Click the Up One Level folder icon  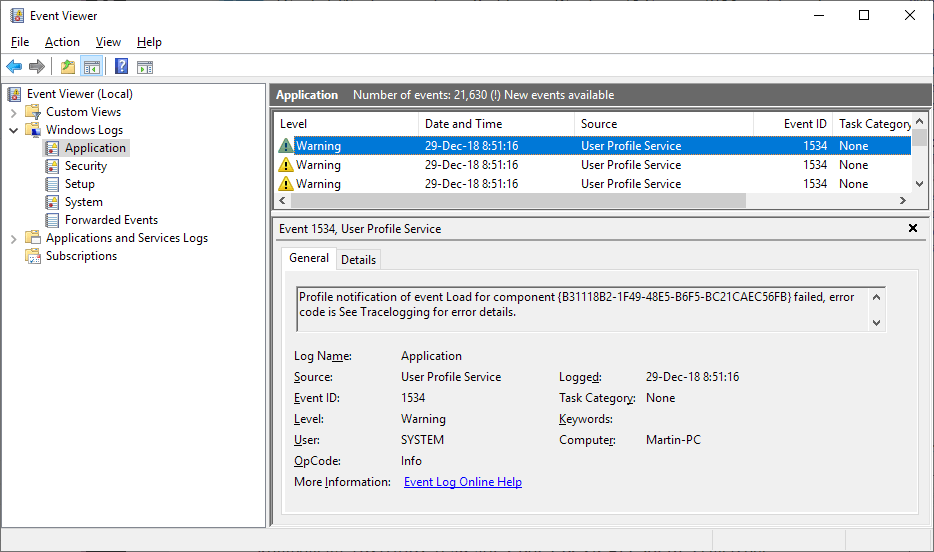[x=68, y=67]
